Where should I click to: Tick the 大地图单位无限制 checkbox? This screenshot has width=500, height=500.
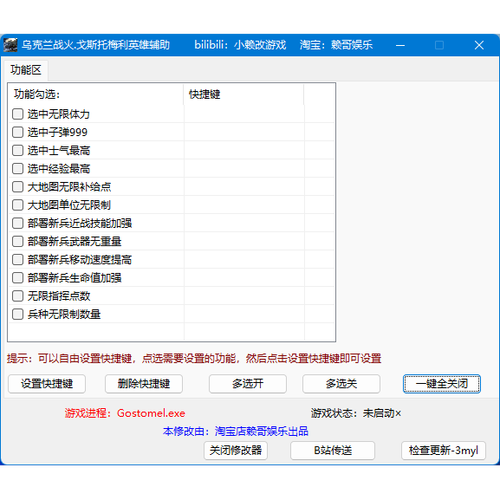[x=18, y=205]
